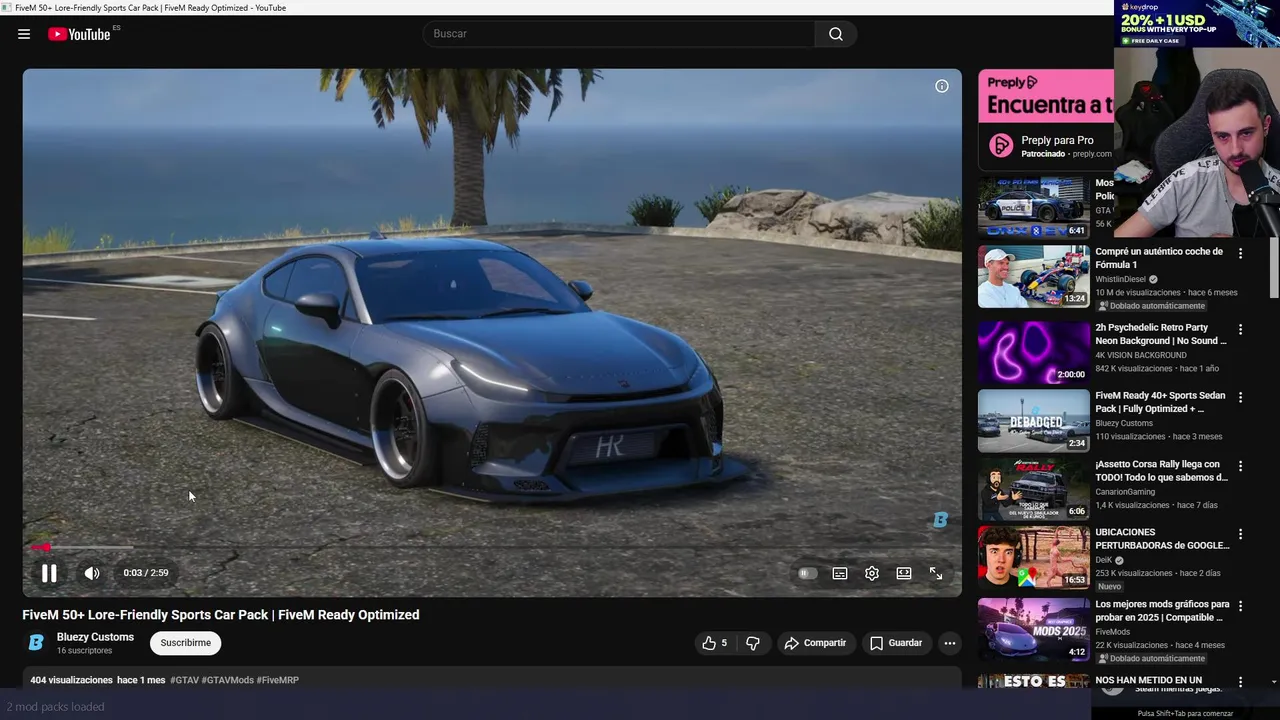This screenshot has width=1280, height=720.
Task: Pause the video playback
Action: [49, 573]
